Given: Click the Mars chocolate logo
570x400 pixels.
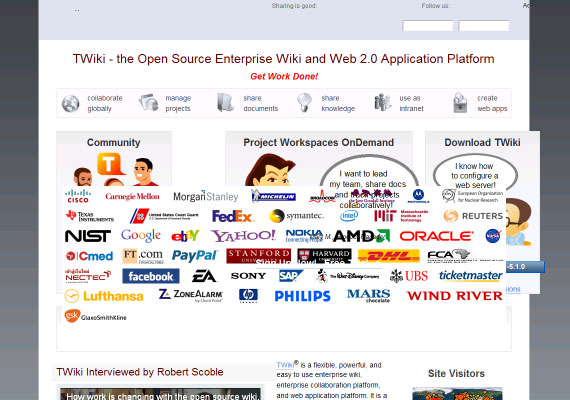Looking at the screenshot, I should click(x=369, y=296).
